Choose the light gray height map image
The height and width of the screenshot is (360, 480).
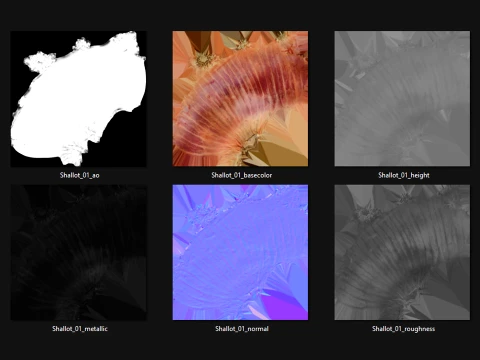pyautogui.click(x=402, y=99)
